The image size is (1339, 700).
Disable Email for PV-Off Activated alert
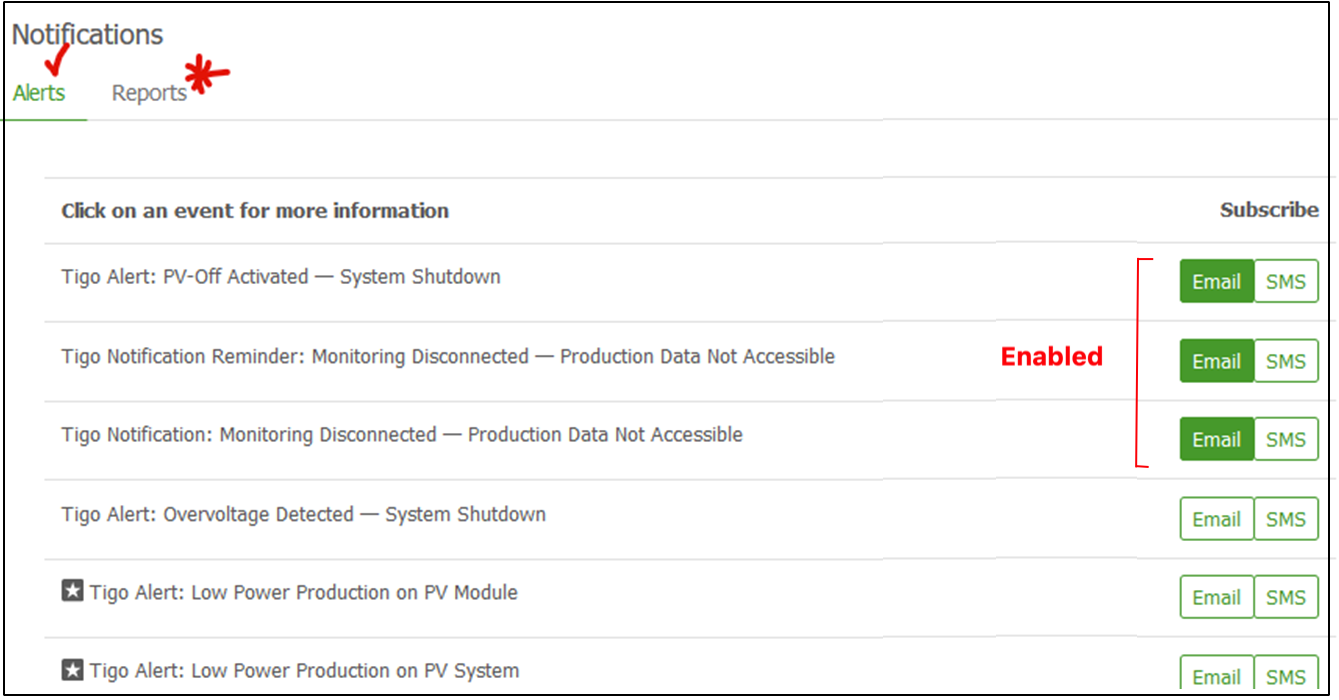(1217, 282)
